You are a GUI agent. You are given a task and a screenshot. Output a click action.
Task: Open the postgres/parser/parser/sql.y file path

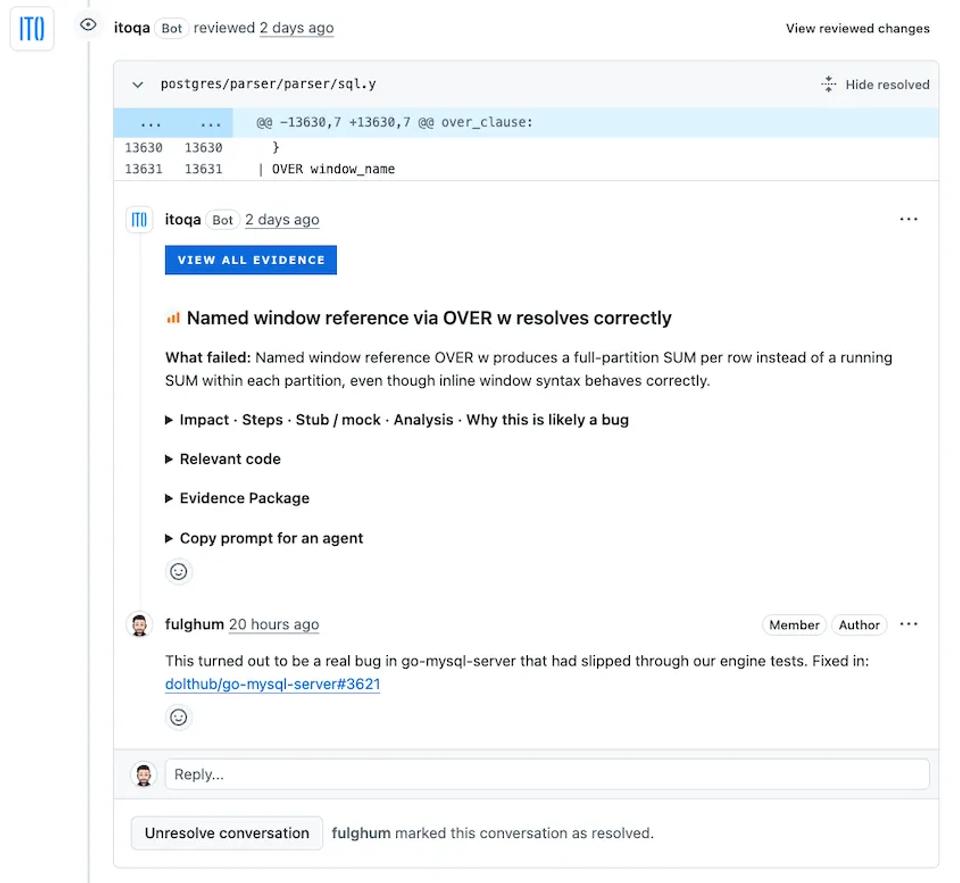(x=268, y=84)
